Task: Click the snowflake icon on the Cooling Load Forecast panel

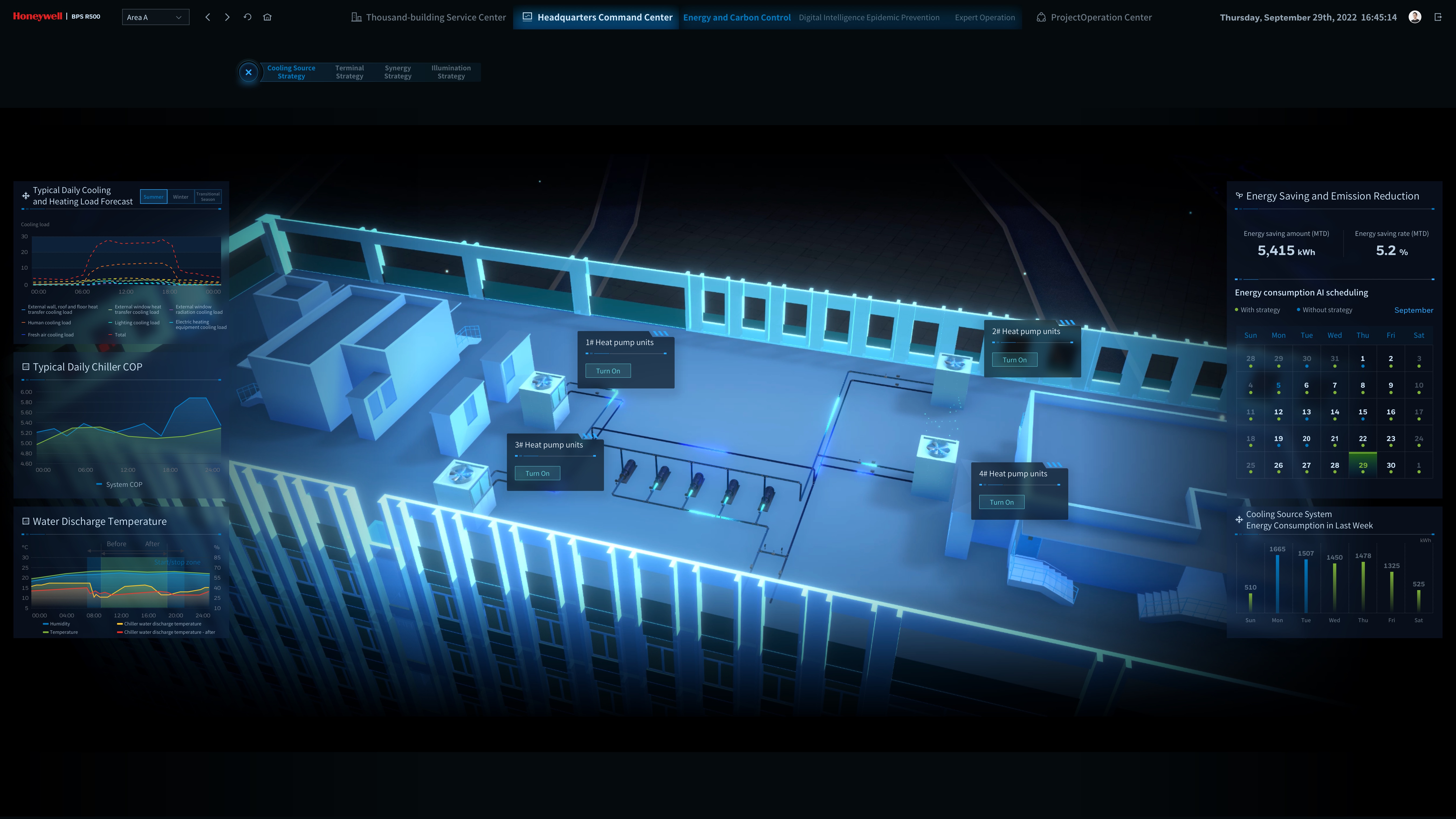Action: (x=25, y=195)
